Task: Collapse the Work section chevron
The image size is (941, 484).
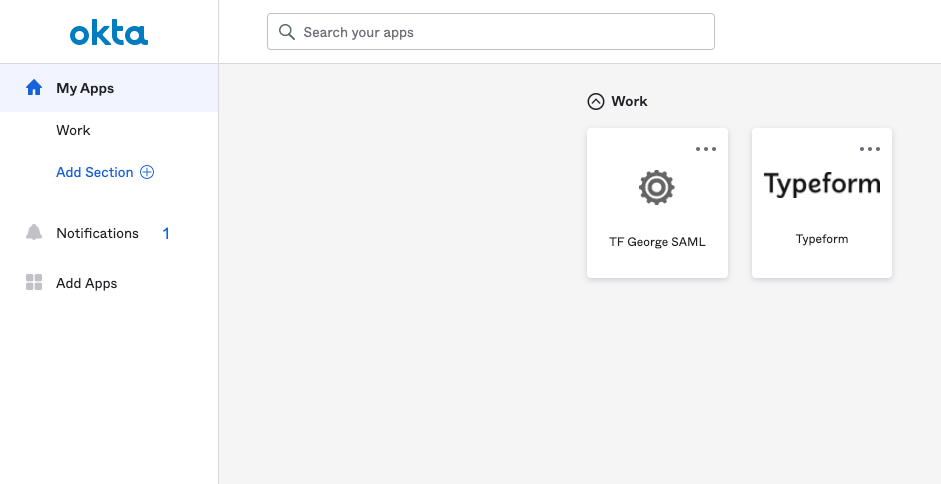Action: pos(596,101)
